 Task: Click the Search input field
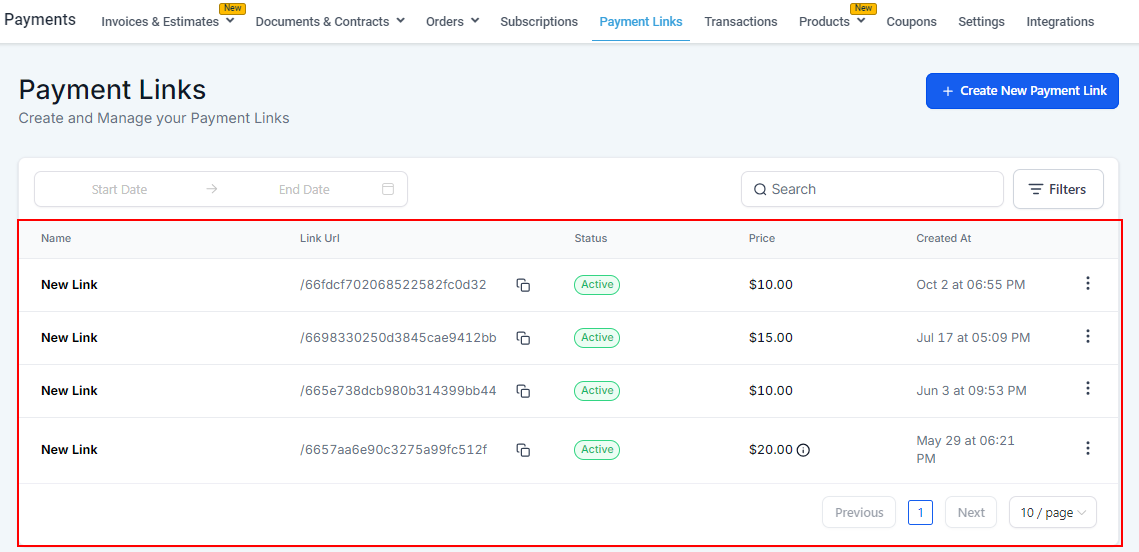point(872,189)
